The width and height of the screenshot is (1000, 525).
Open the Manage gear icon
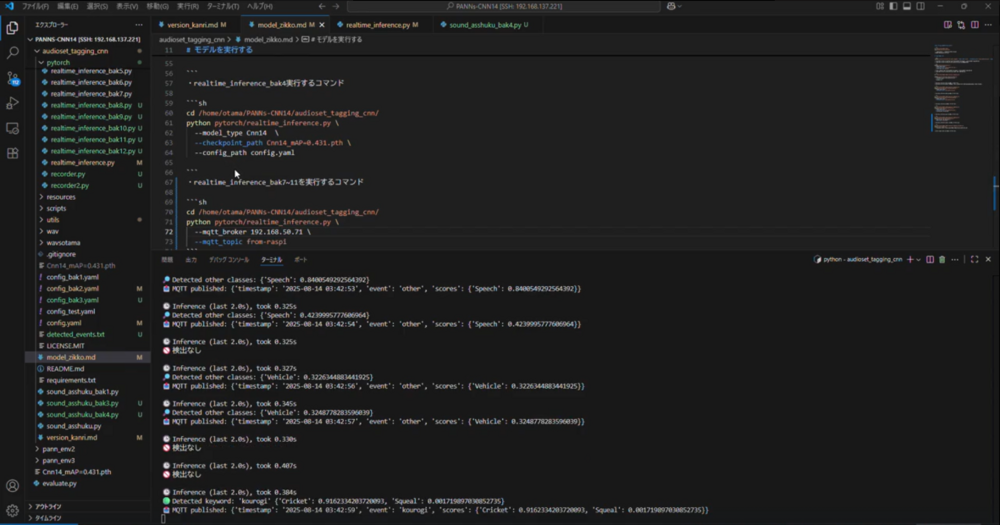coord(12,510)
